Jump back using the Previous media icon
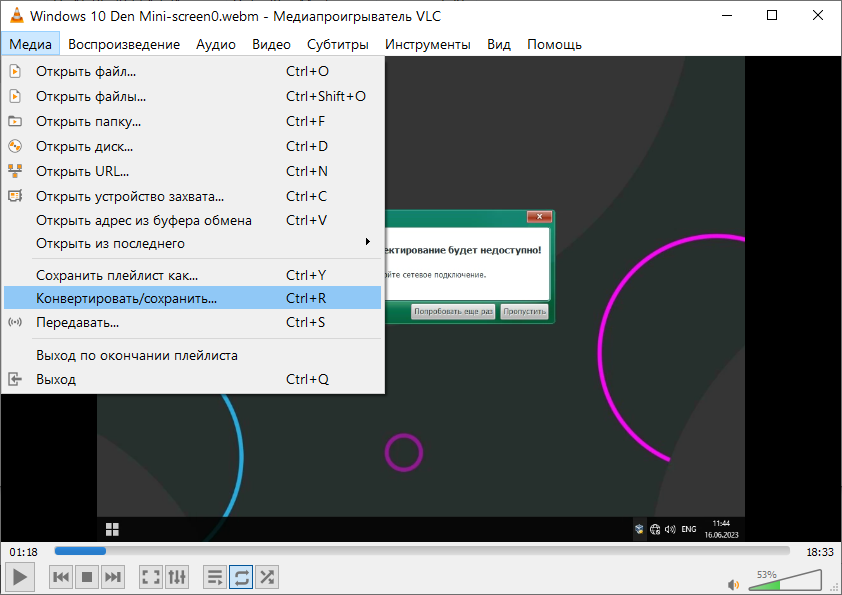The height and width of the screenshot is (595, 842). 60,576
